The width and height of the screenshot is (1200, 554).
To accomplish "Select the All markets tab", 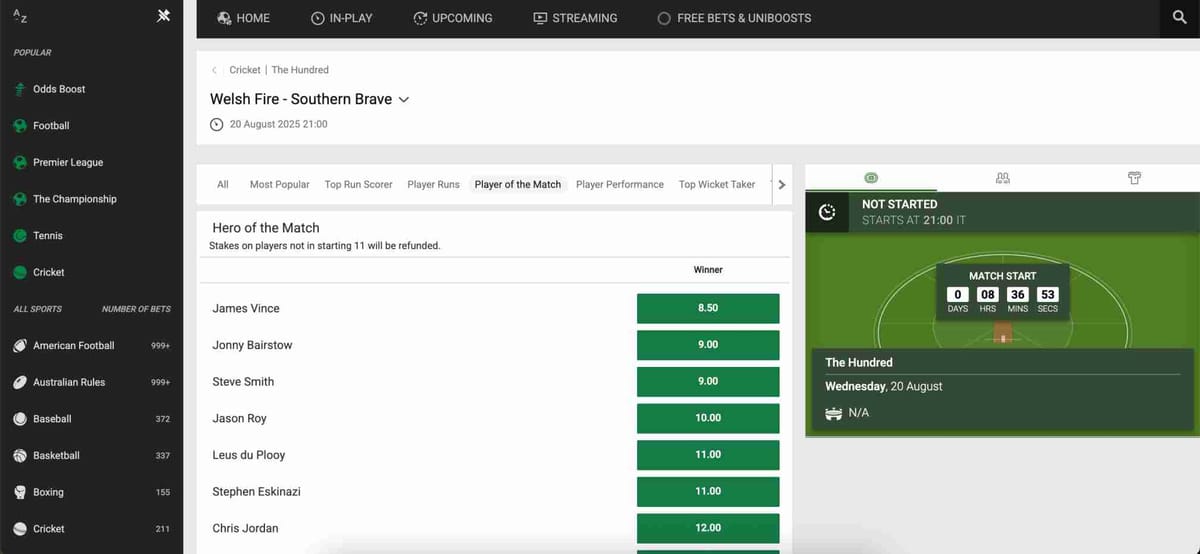I will [x=223, y=185].
